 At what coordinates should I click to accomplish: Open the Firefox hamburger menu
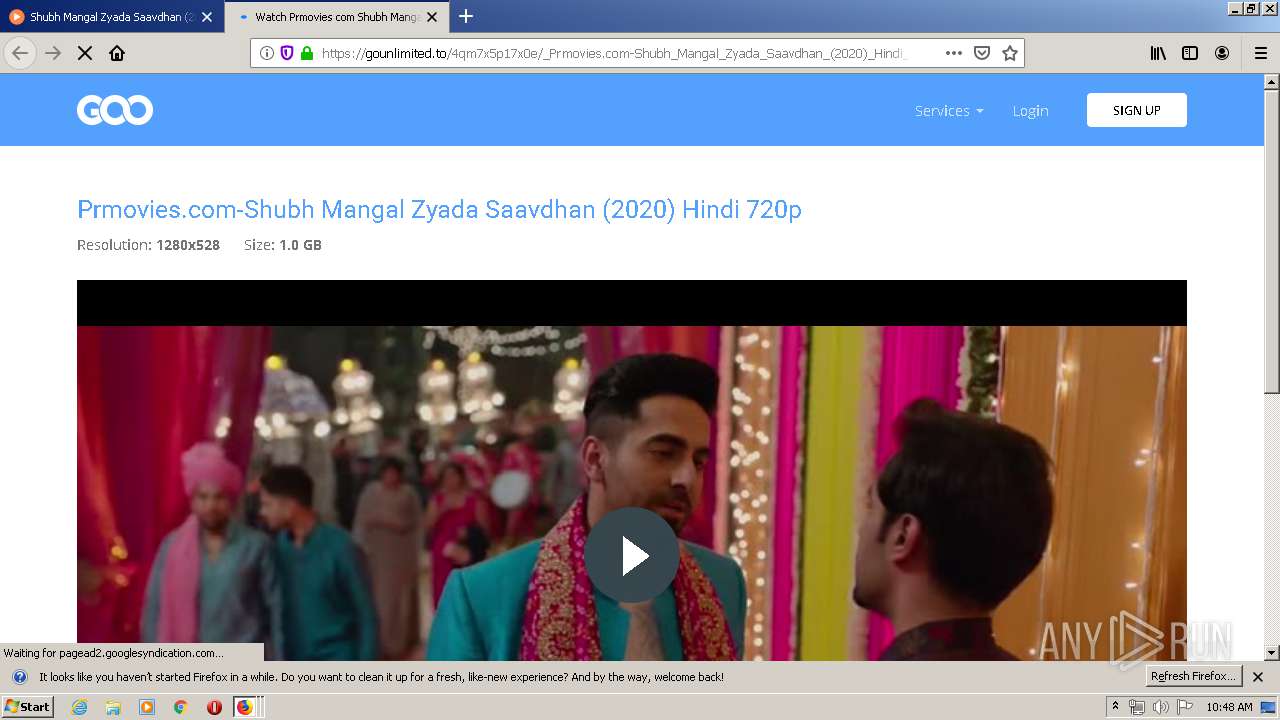[x=1260, y=53]
